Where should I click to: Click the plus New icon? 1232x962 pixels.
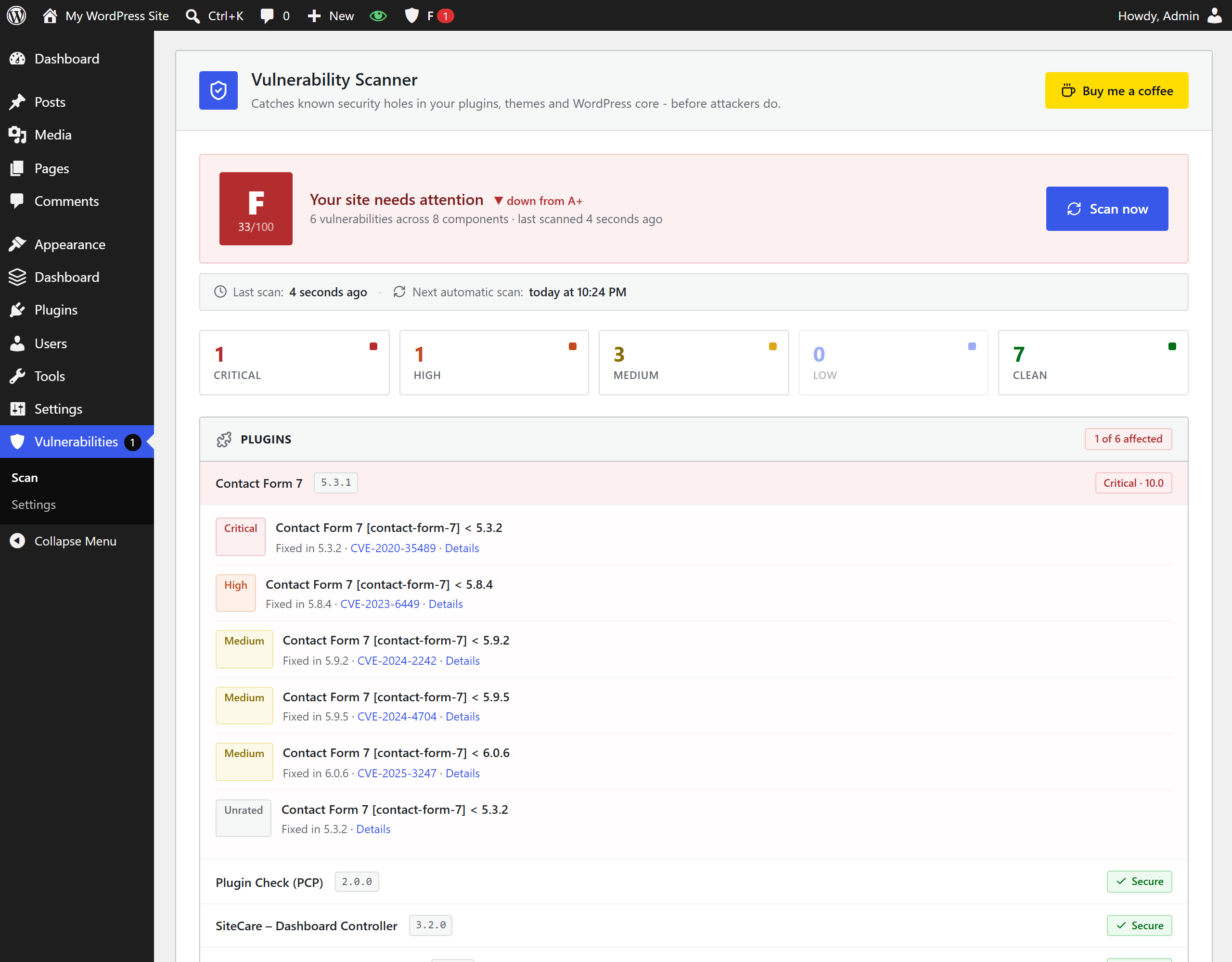point(314,16)
